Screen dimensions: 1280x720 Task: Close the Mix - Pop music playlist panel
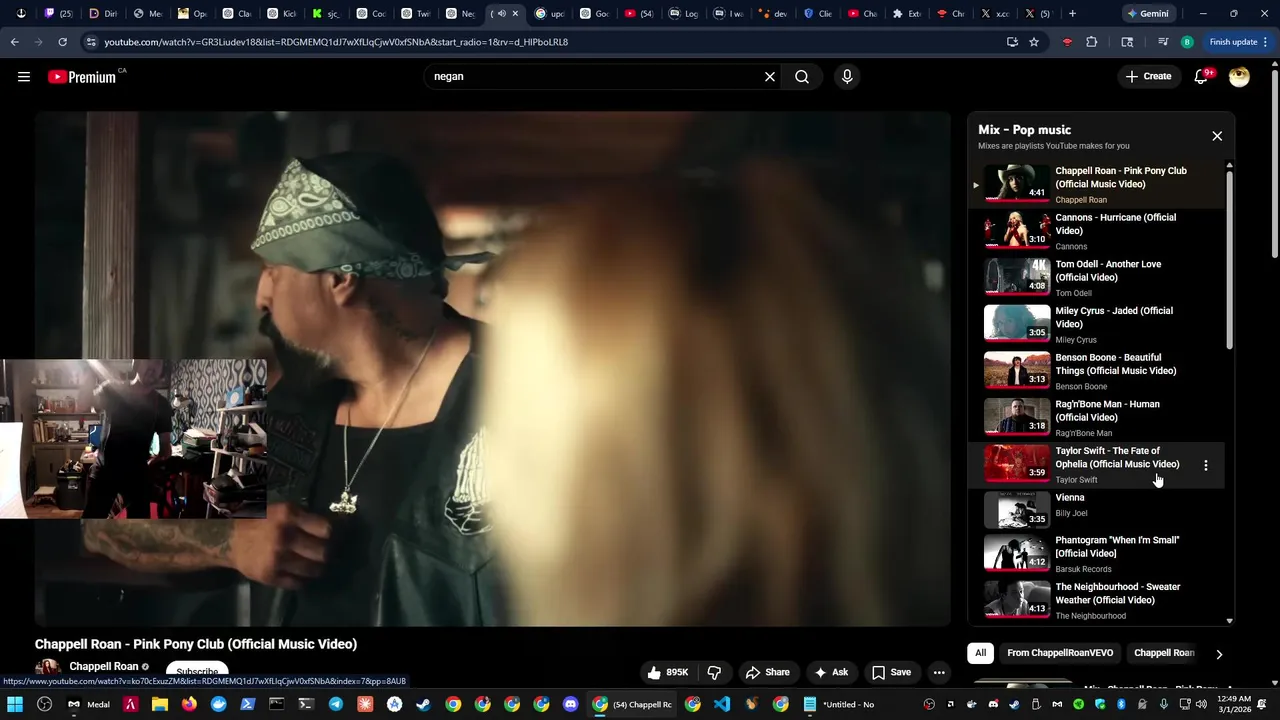(1217, 136)
